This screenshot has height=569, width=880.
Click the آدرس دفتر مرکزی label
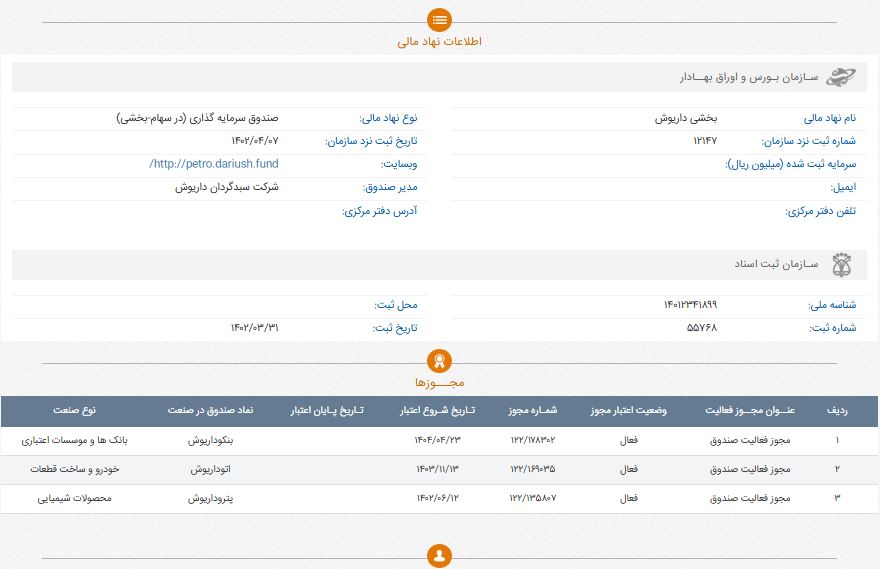(380, 212)
